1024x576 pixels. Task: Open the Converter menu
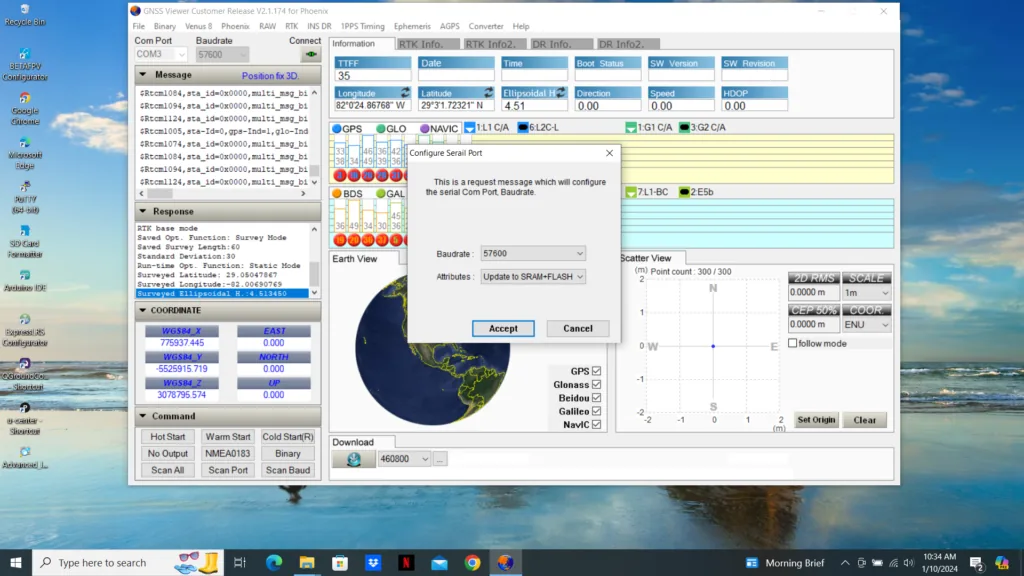486,26
